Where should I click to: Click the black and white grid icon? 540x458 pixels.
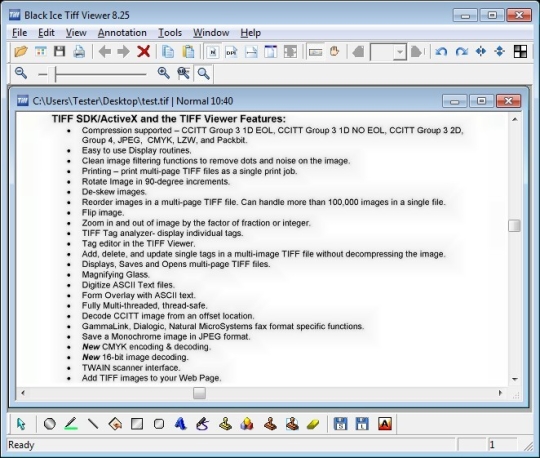(520, 52)
